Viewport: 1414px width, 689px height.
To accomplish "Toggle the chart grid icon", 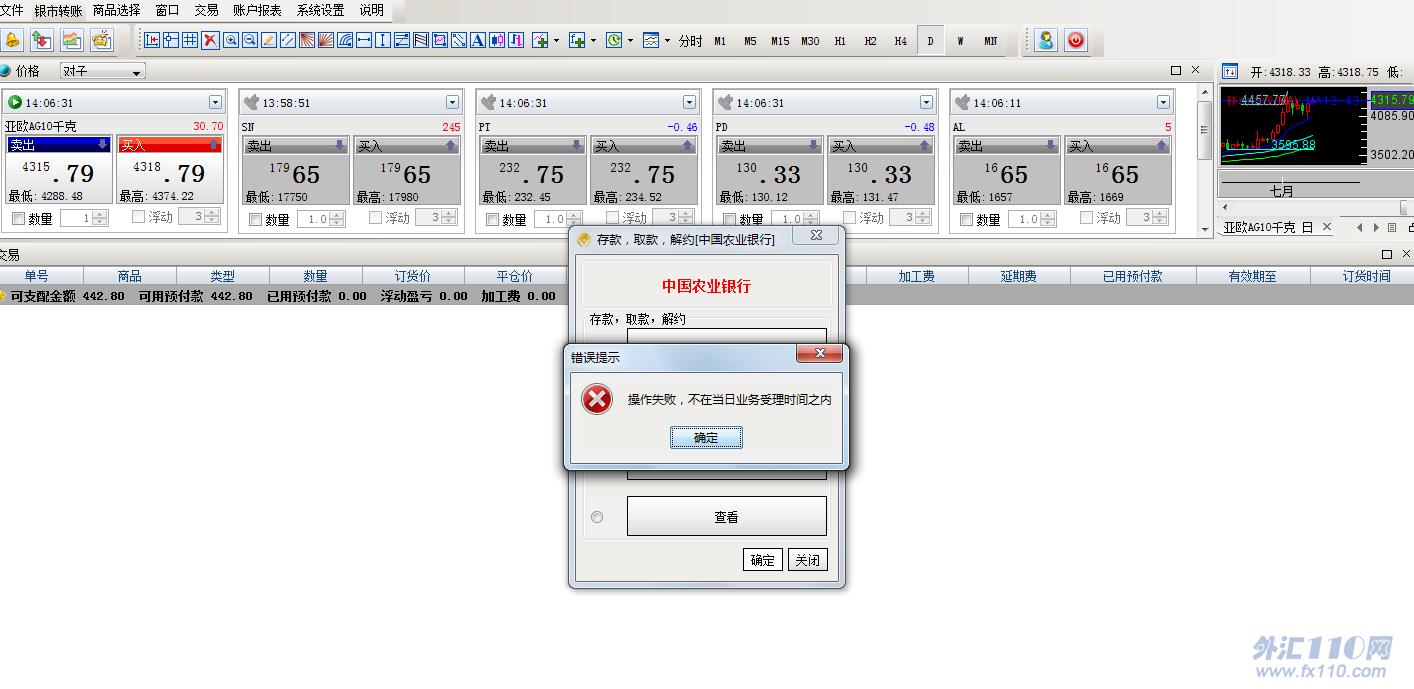I will pyautogui.click(x=190, y=40).
